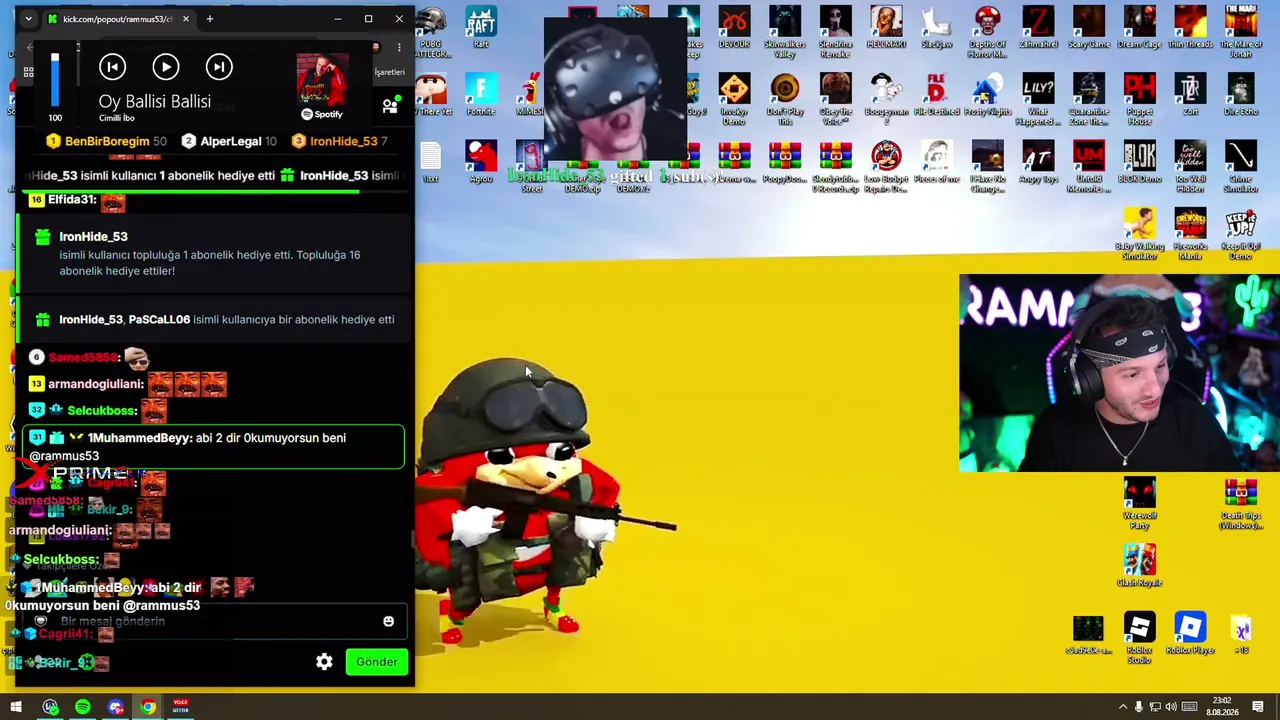
Task: Launch Dream Cage from the desktop
Action: pyautogui.click(x=1139, y=27)
